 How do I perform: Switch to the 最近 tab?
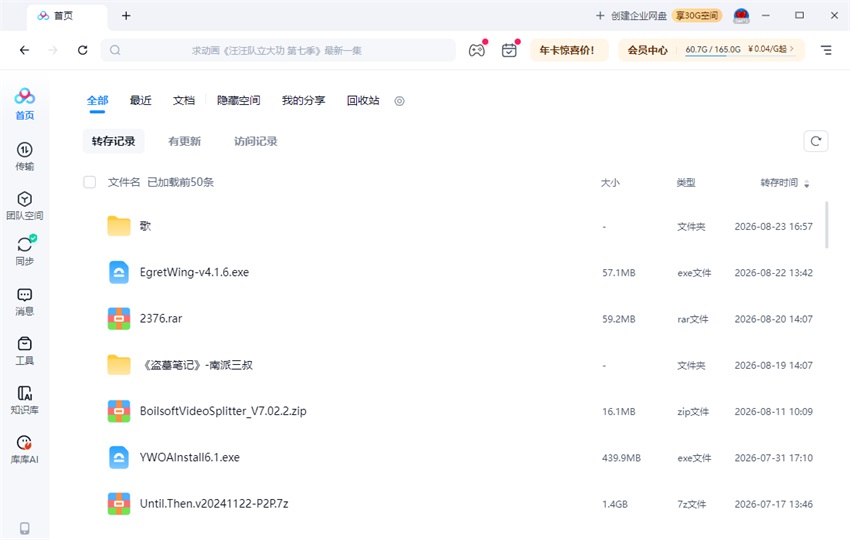pos(140,100)
